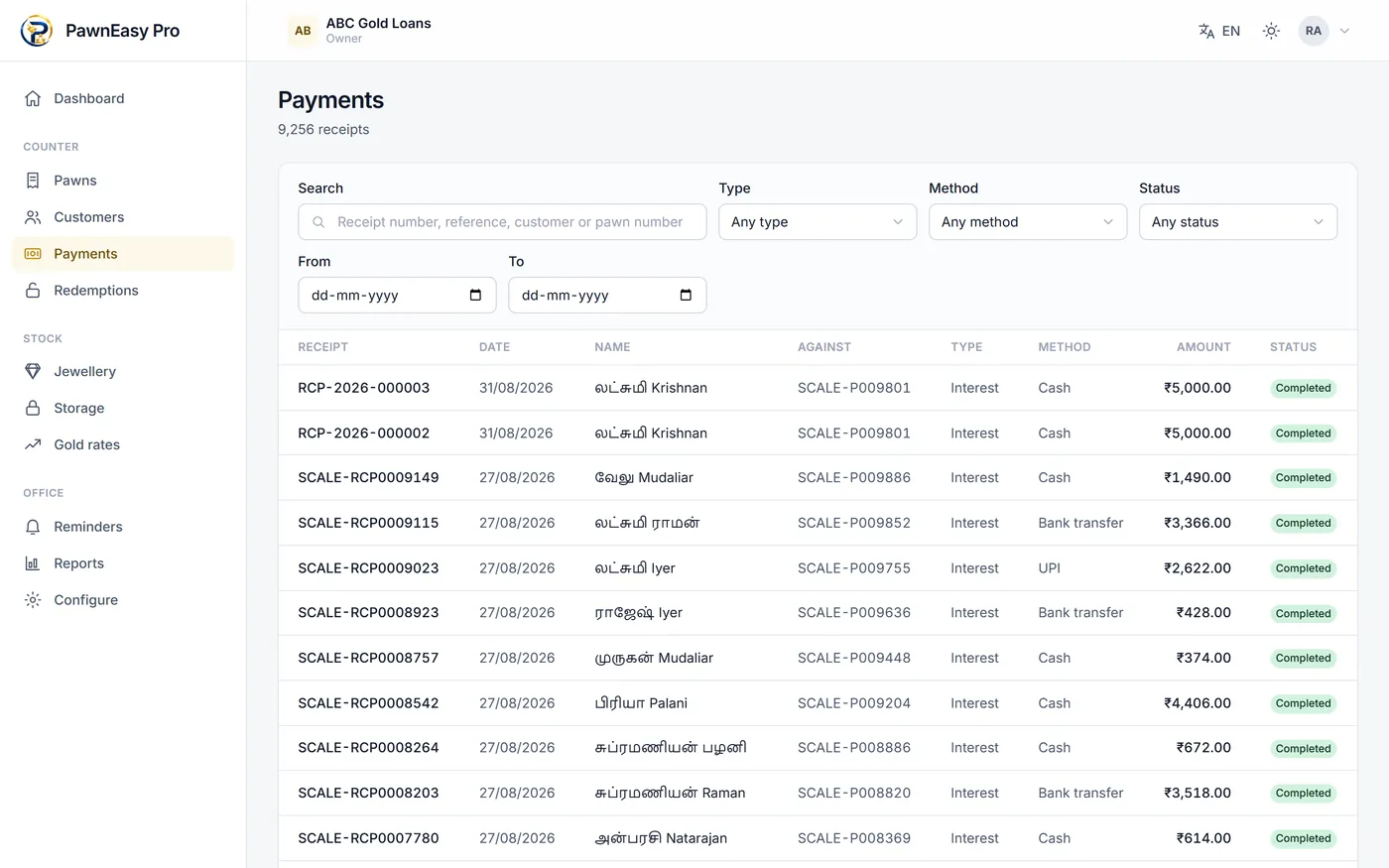Click ABC Gold Loans shop name
The width and height of the screenshot is (1389, 868).
pos(378,23)
